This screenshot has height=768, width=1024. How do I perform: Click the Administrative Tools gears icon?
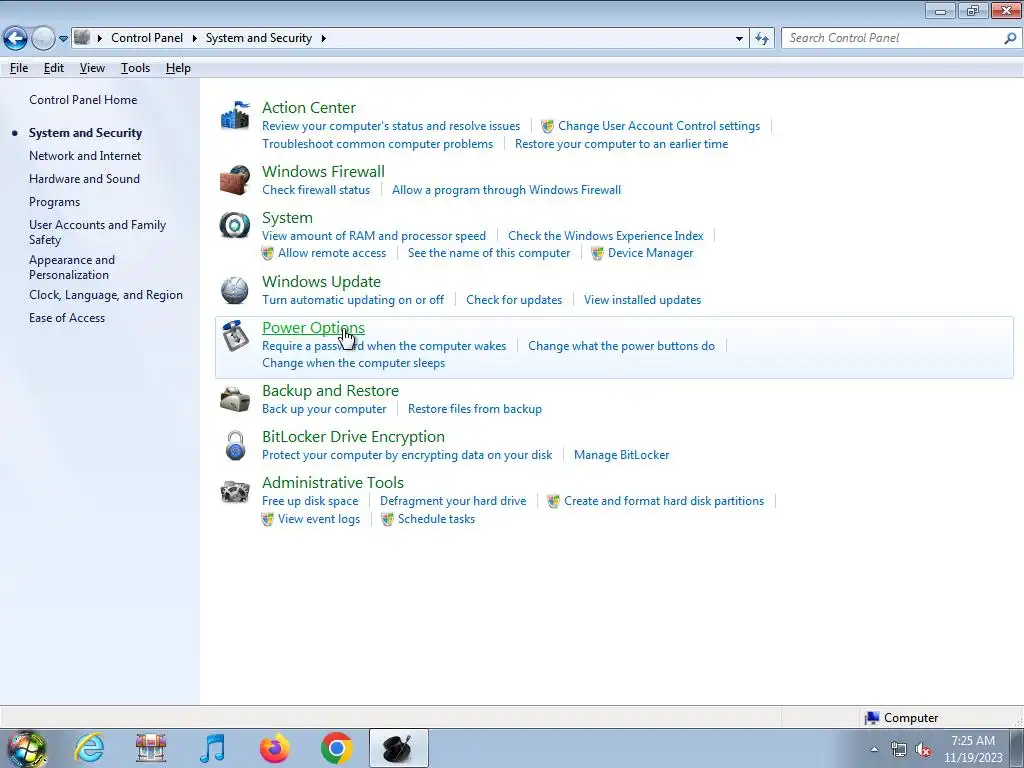[234, 491]
